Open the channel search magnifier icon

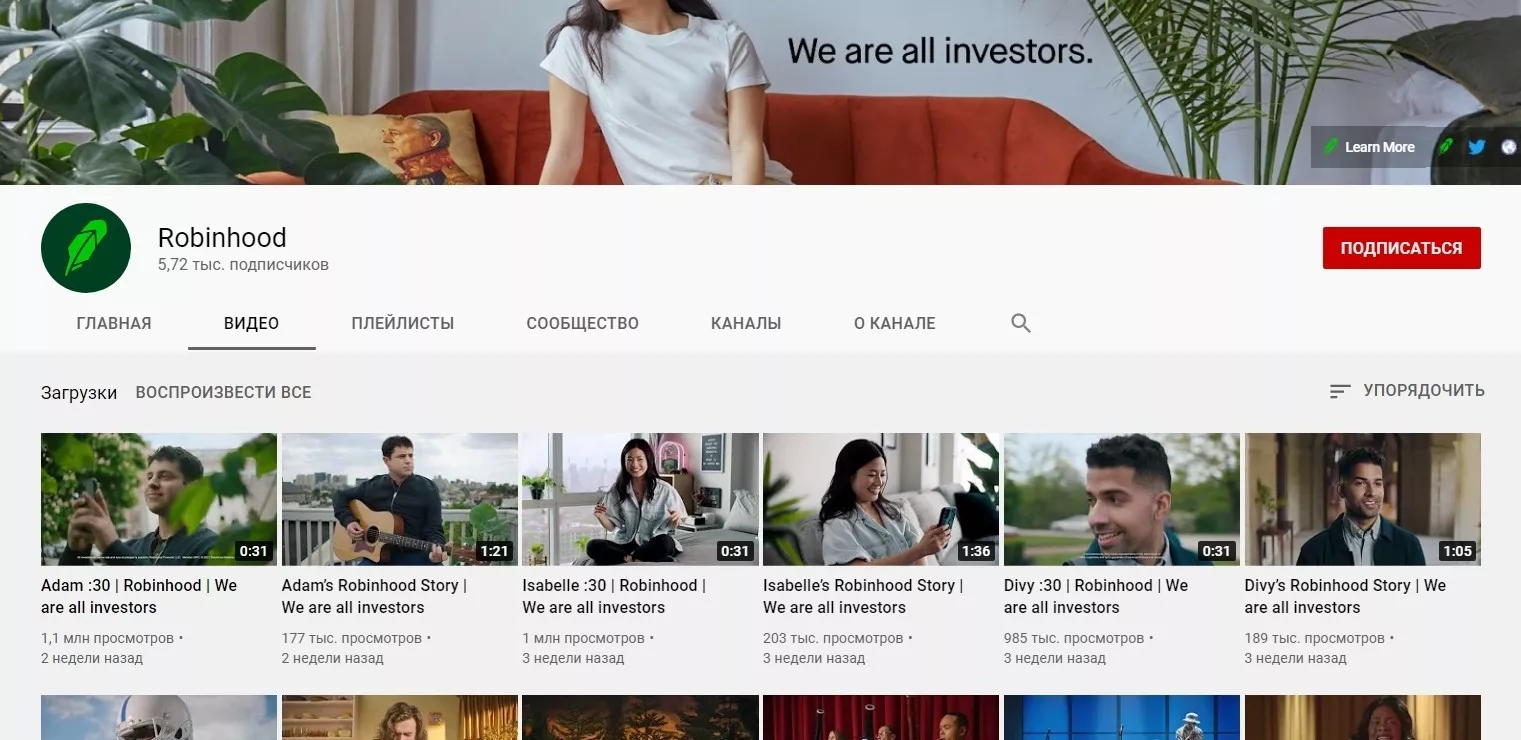[x=1020, y=323]
